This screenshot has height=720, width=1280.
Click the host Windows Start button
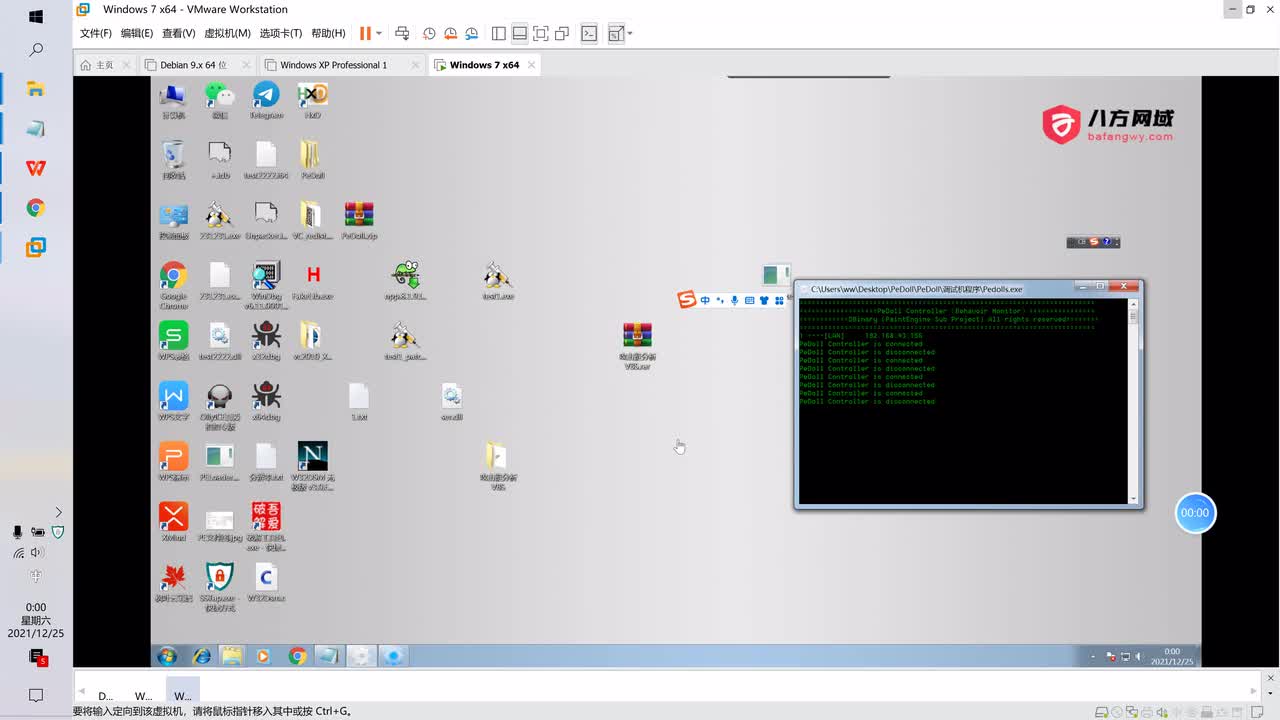pos(36,17)
